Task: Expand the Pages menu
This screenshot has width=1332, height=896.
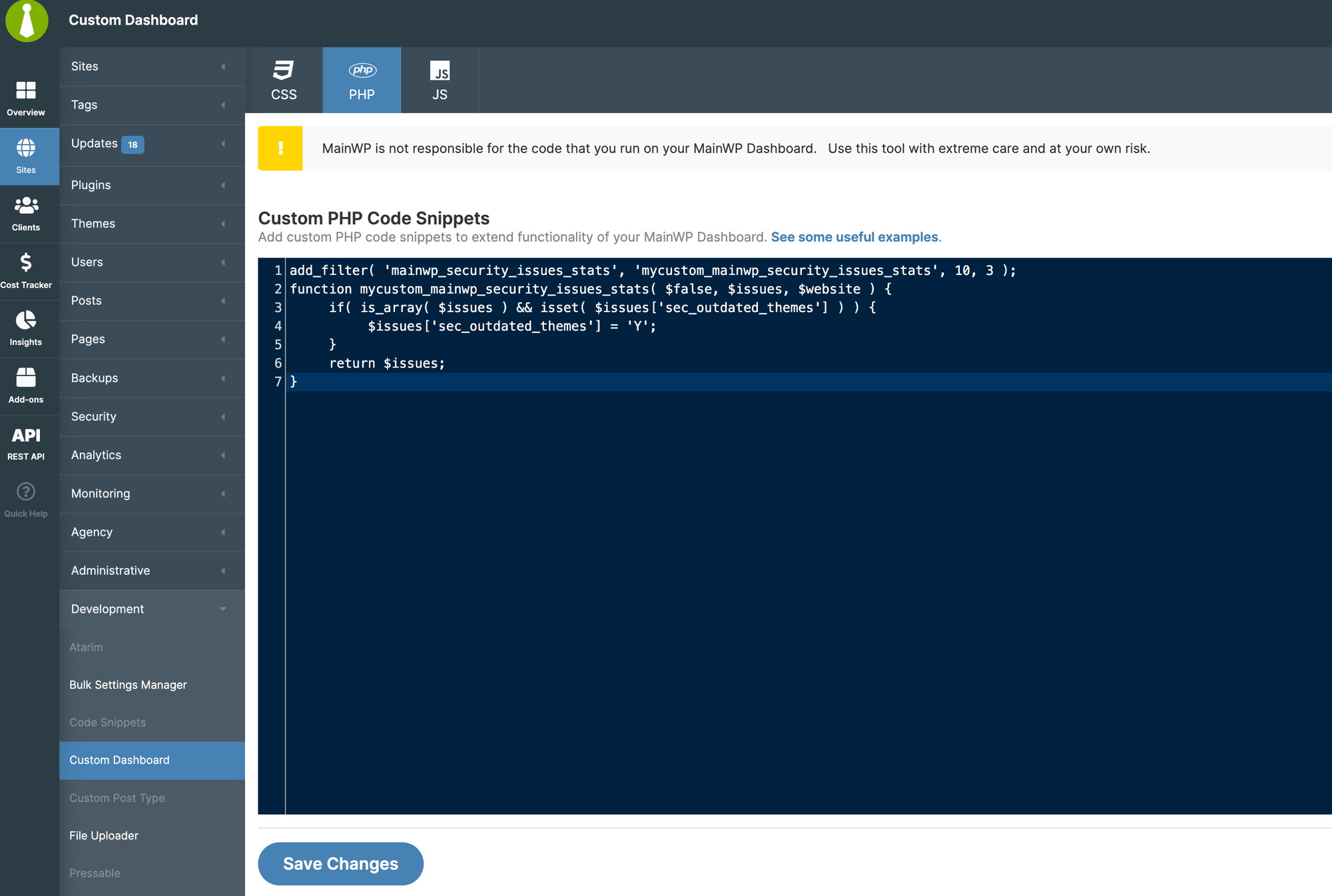Action: tap(152, 339)
